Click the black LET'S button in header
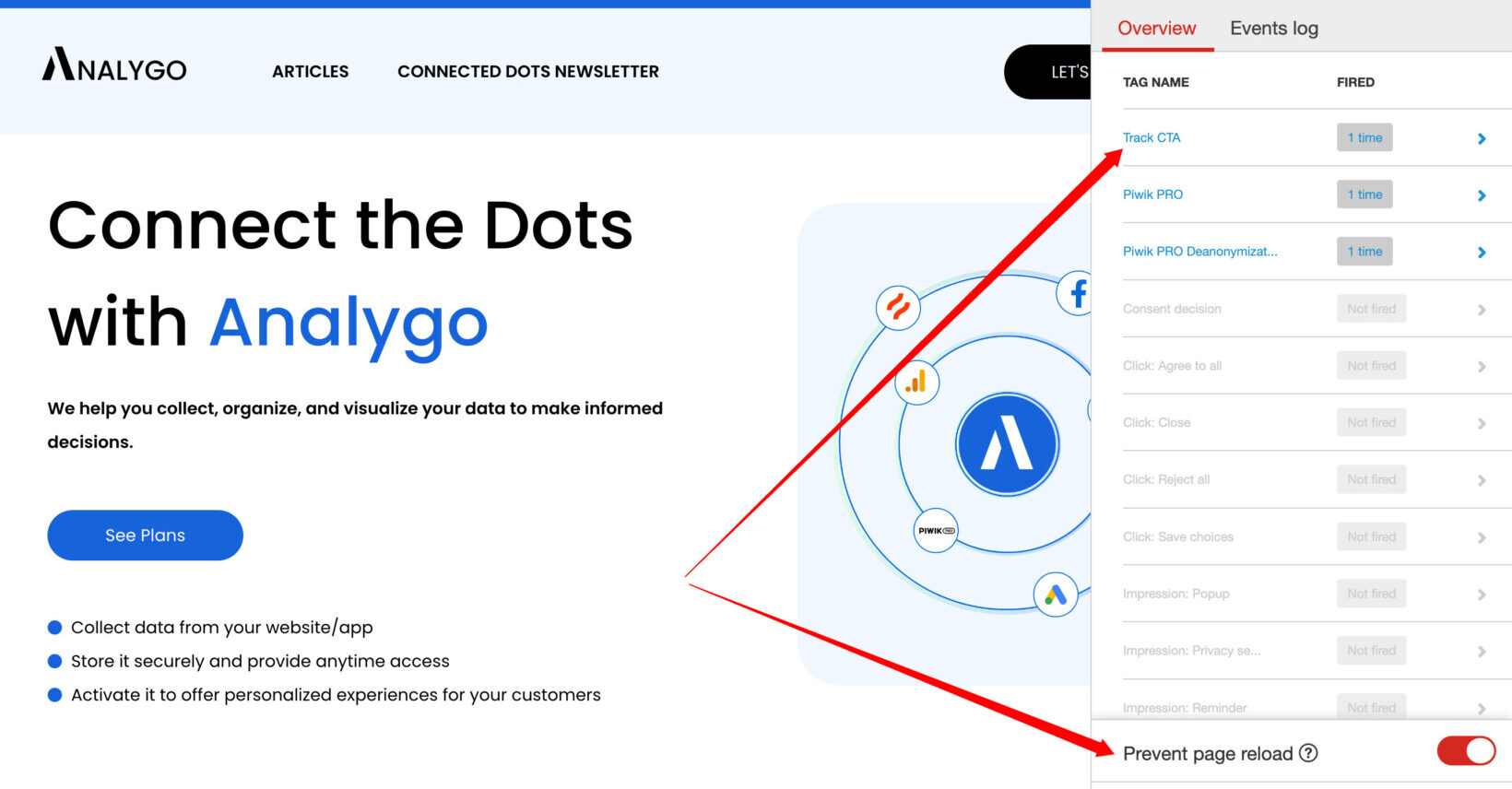The image size is (1512, 789). [x=1049, y=72]
